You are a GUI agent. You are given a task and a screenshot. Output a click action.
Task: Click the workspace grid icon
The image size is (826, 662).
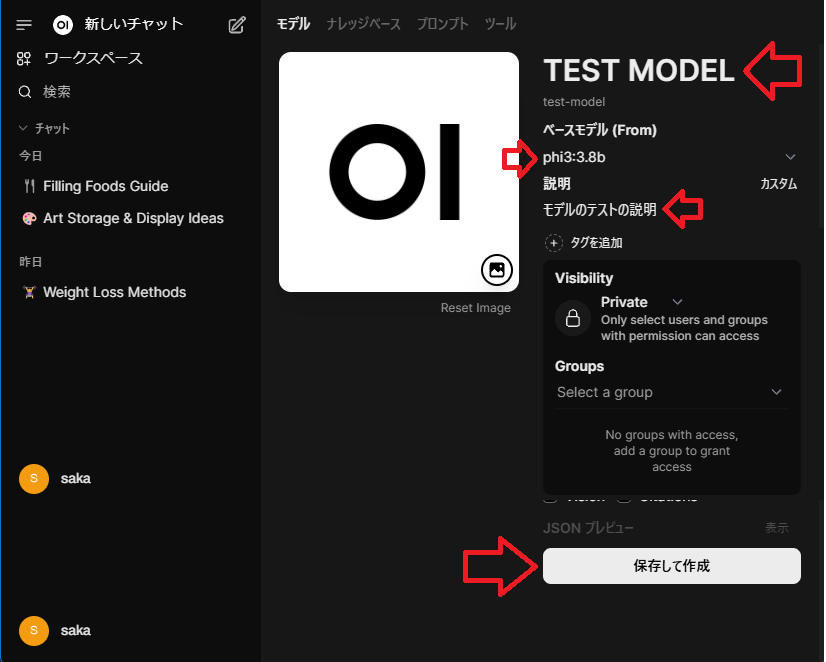[x=24, y=58]
